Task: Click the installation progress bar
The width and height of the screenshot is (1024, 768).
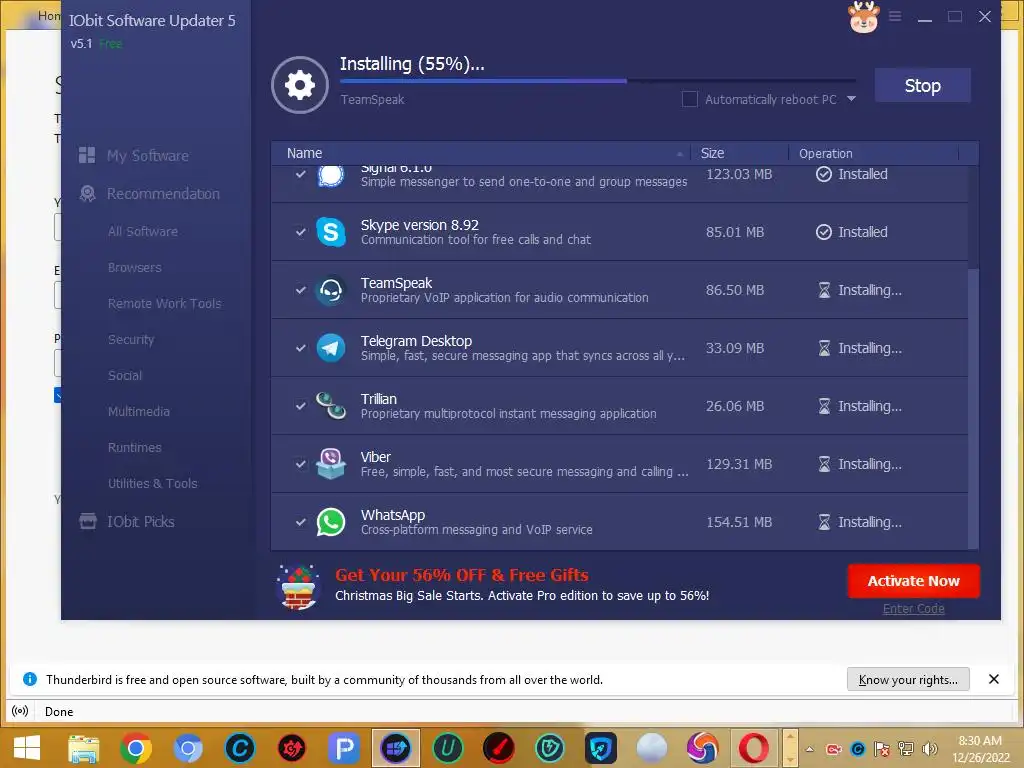Action: tap(598, 81)
